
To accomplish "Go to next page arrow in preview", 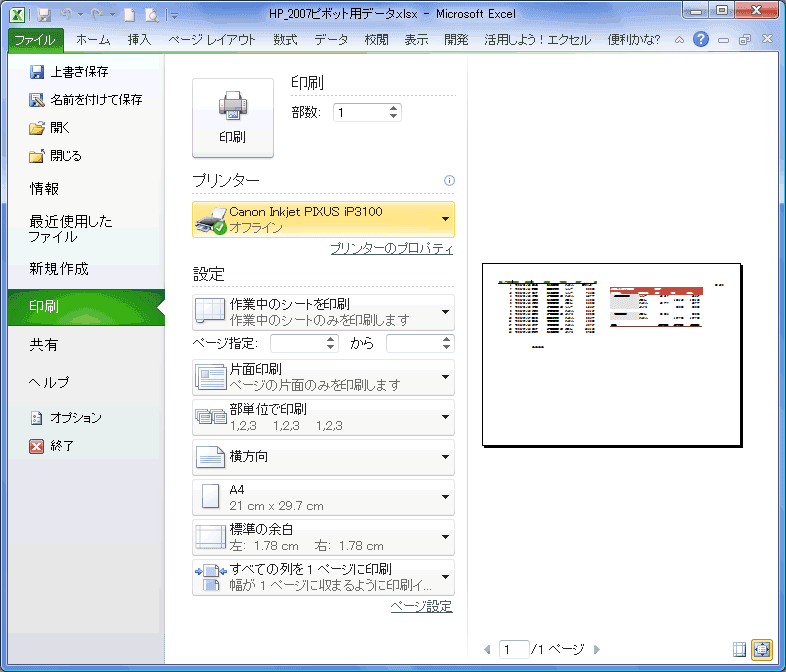I will [x=597, y=649].
